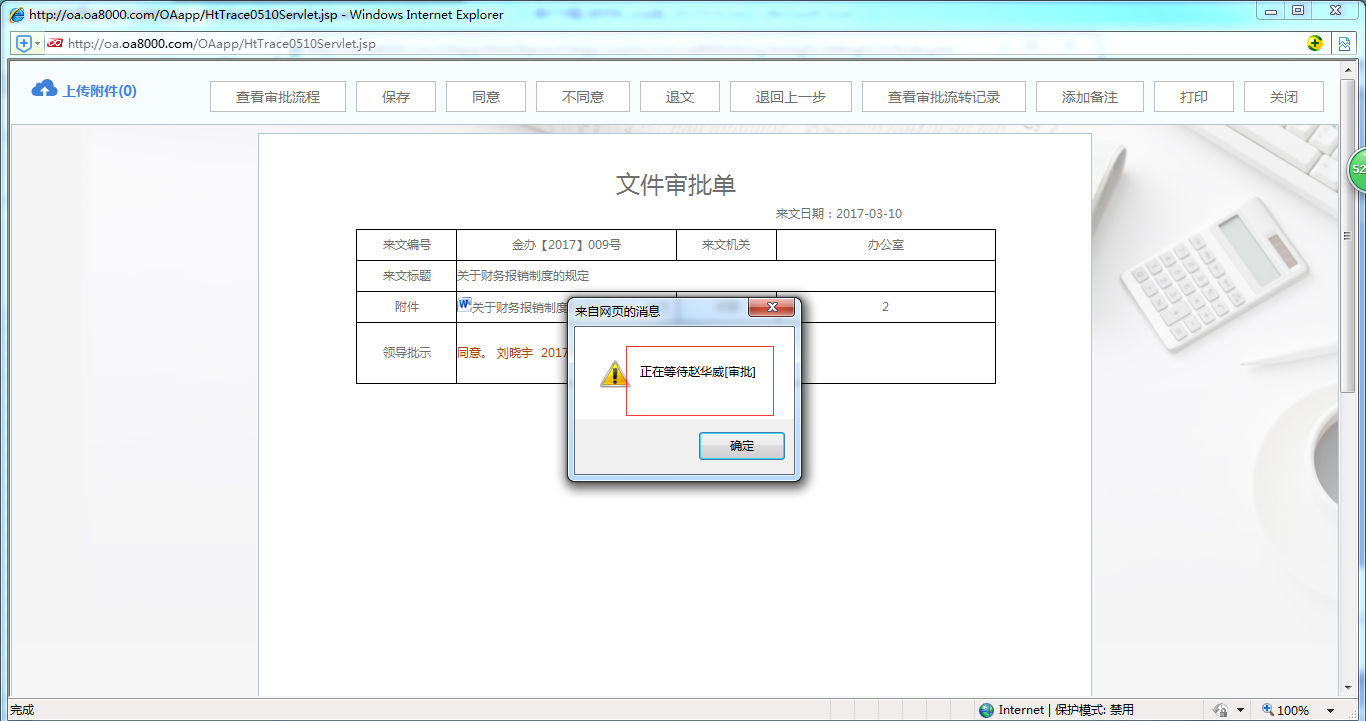Screen dimensions: 1366x721
Task: Click the 来文日期：2017-03-10 text
Action: [x=839, y=214]
